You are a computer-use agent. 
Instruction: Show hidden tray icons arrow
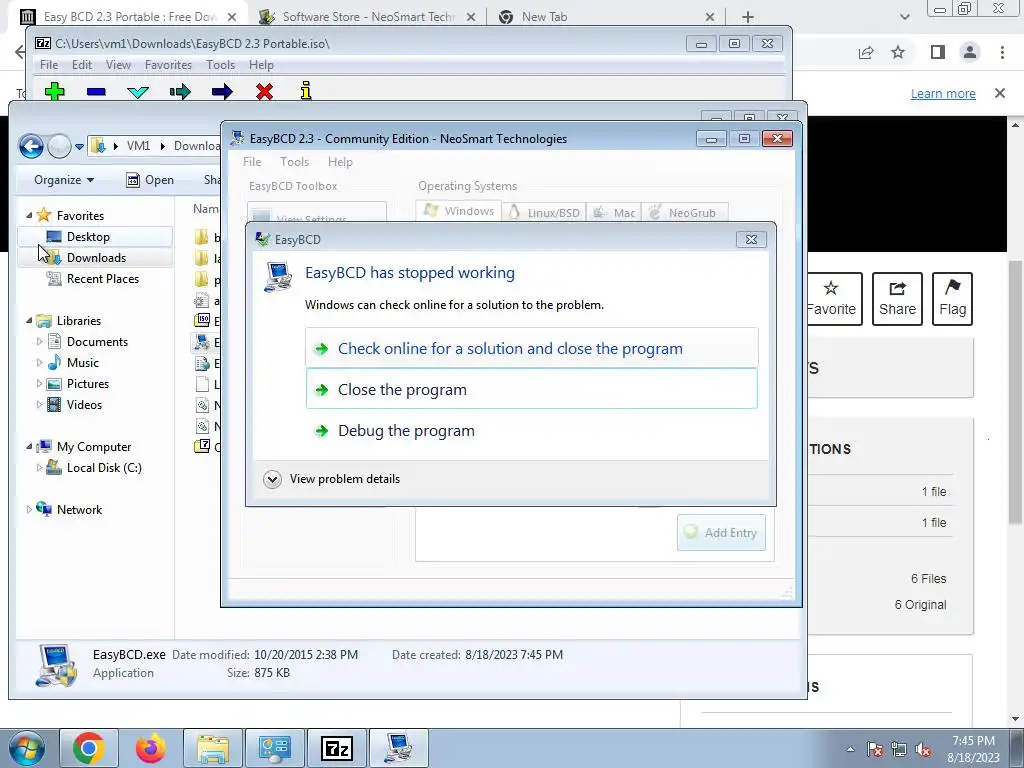tap(850, 750)
